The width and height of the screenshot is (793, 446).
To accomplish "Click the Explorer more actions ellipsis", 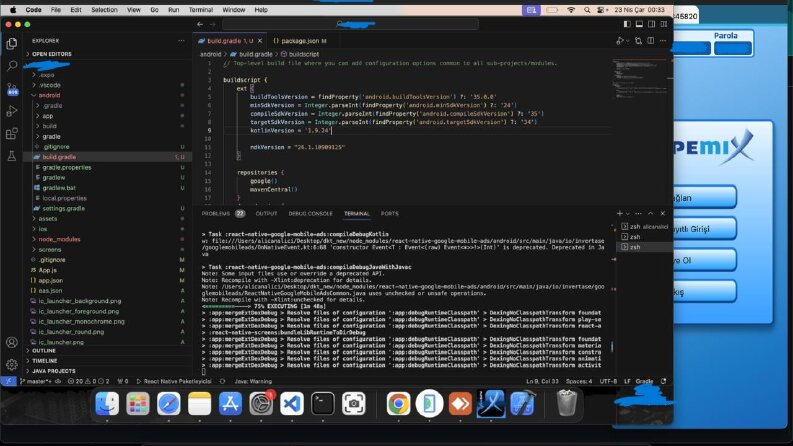I will tap(181, 40).
